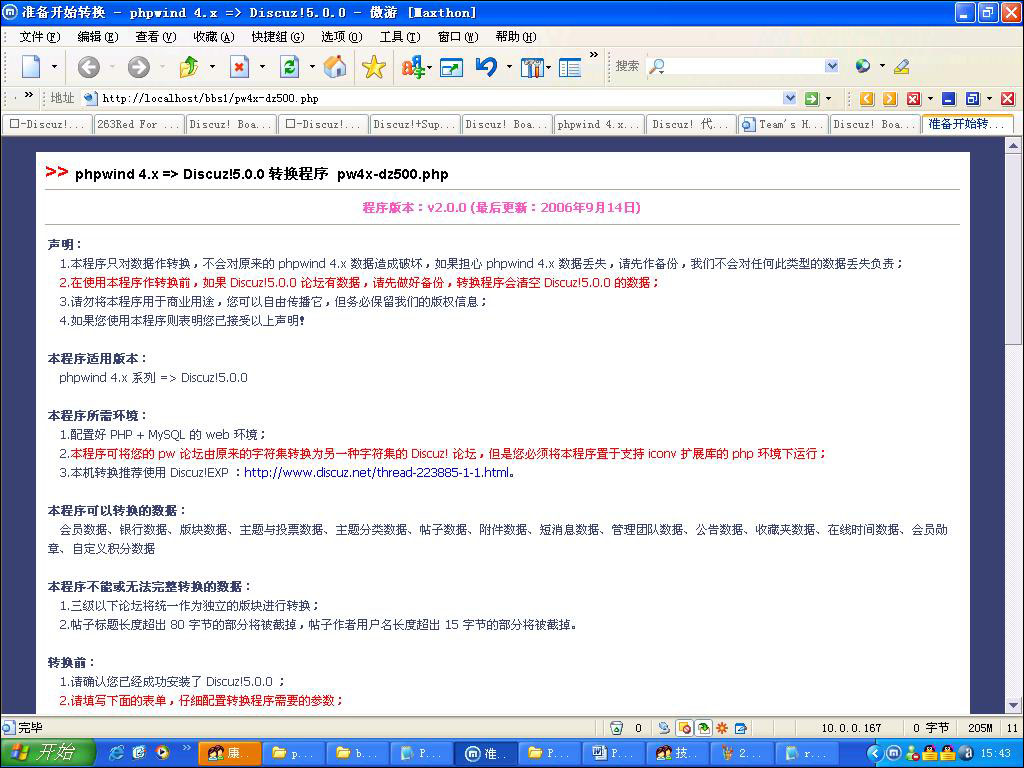Screen dimensions: 1024x768
Task: Open the 窗口(W) menu
Action: click(x=458, y=37)
